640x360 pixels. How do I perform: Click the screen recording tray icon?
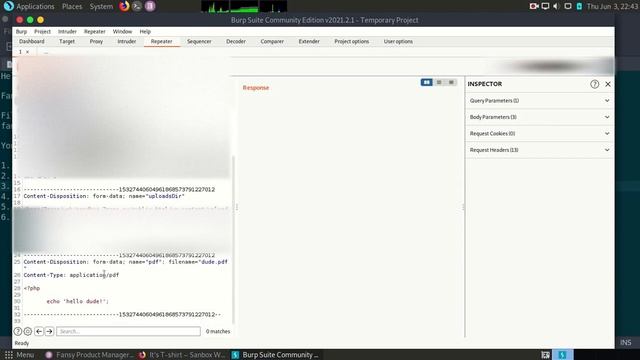point(534,6)
